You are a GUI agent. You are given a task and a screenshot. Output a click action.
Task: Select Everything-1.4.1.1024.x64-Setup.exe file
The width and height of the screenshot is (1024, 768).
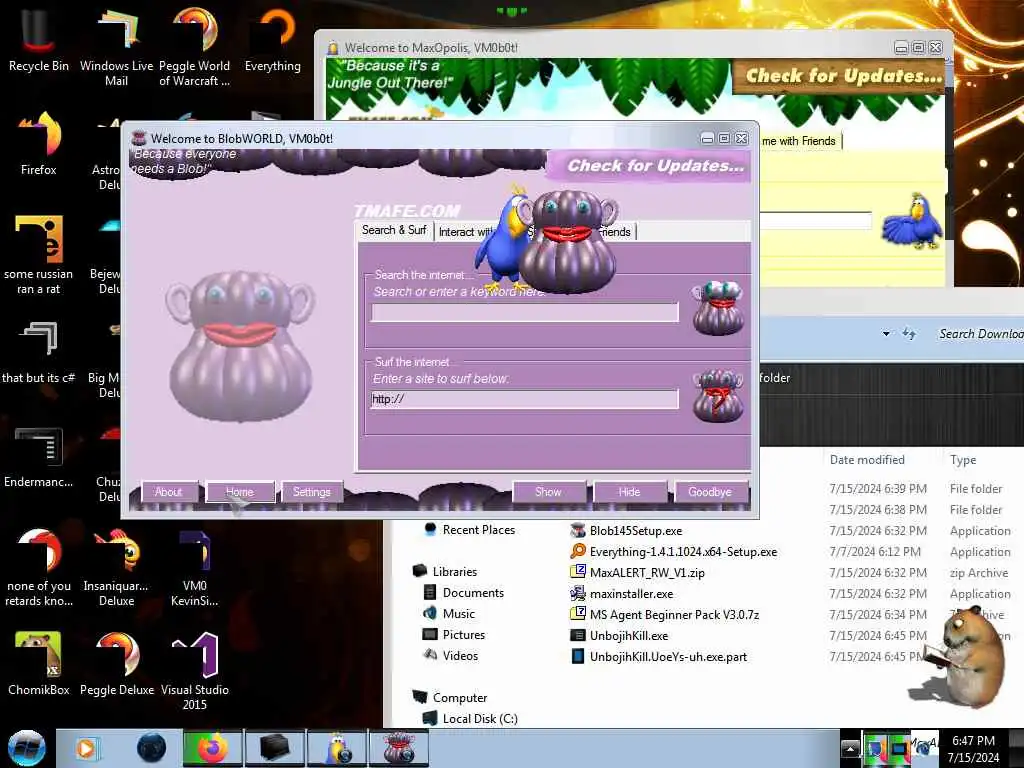click(683, 551)
